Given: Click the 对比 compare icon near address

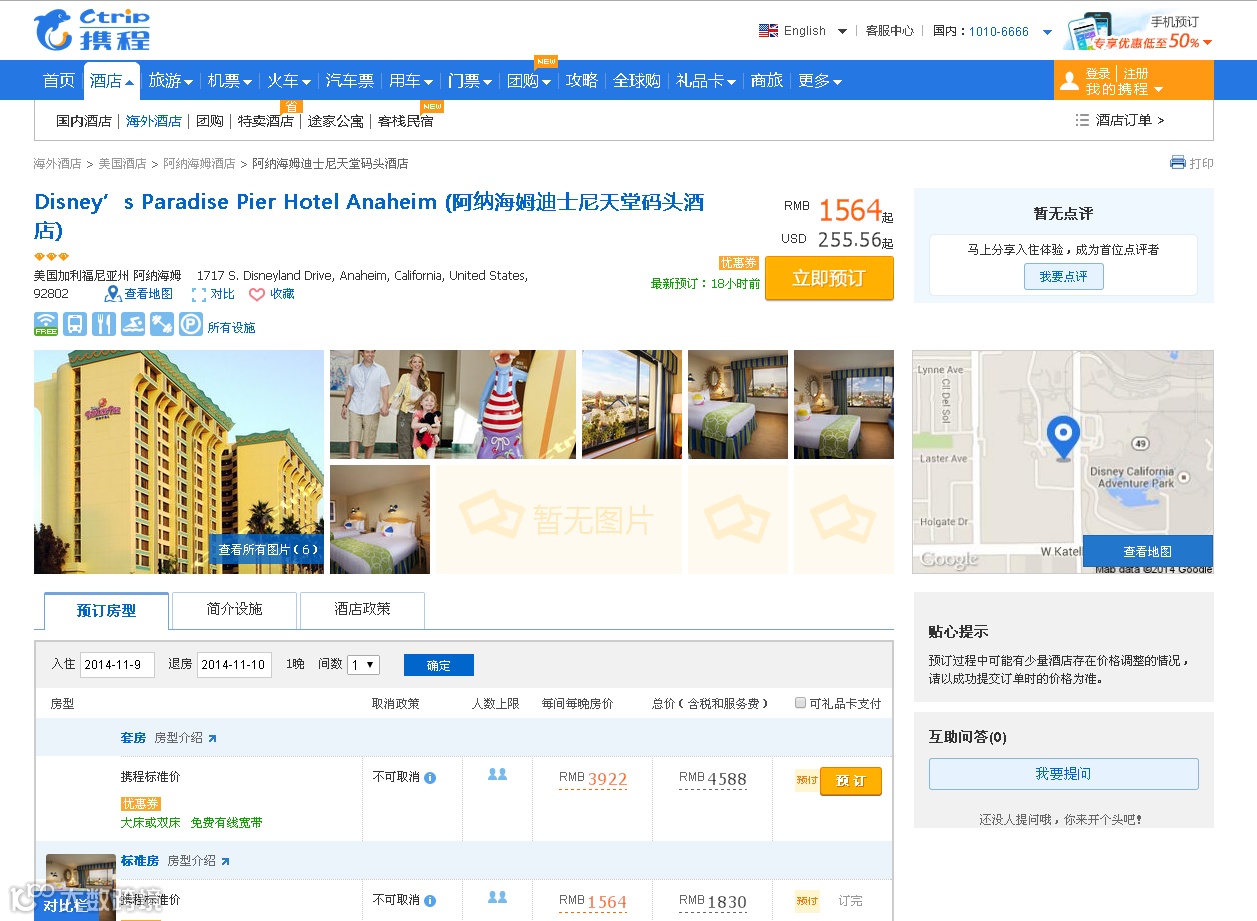Looking at the screenshot, I should click(x=199, y=294).
